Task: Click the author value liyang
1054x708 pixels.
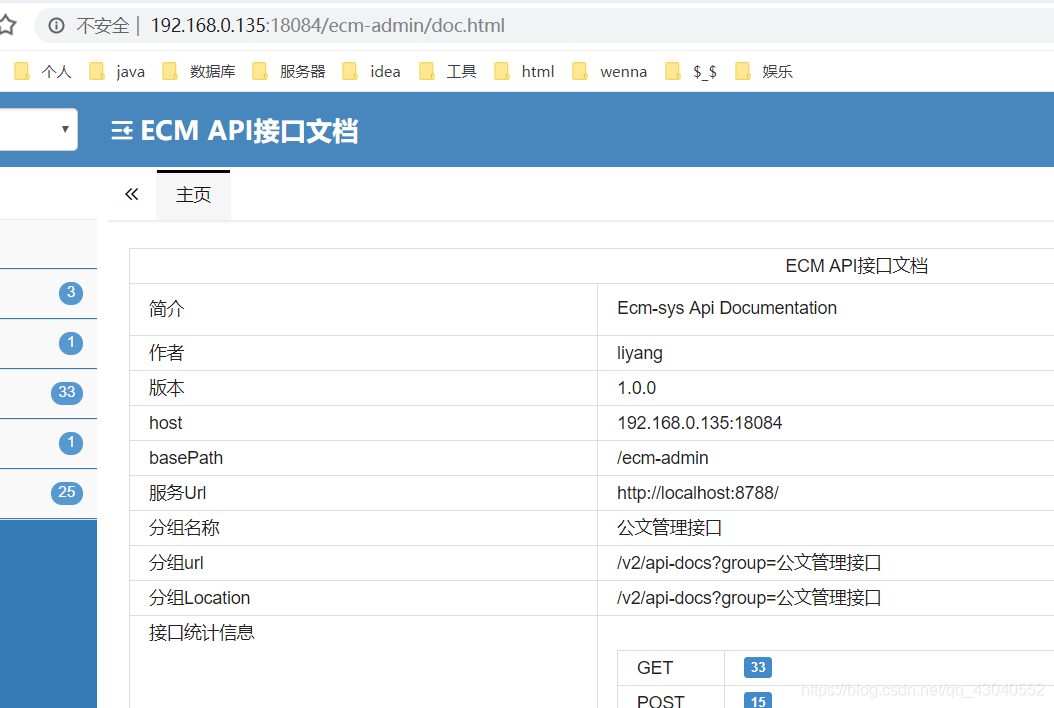Action: click(639, 354)
